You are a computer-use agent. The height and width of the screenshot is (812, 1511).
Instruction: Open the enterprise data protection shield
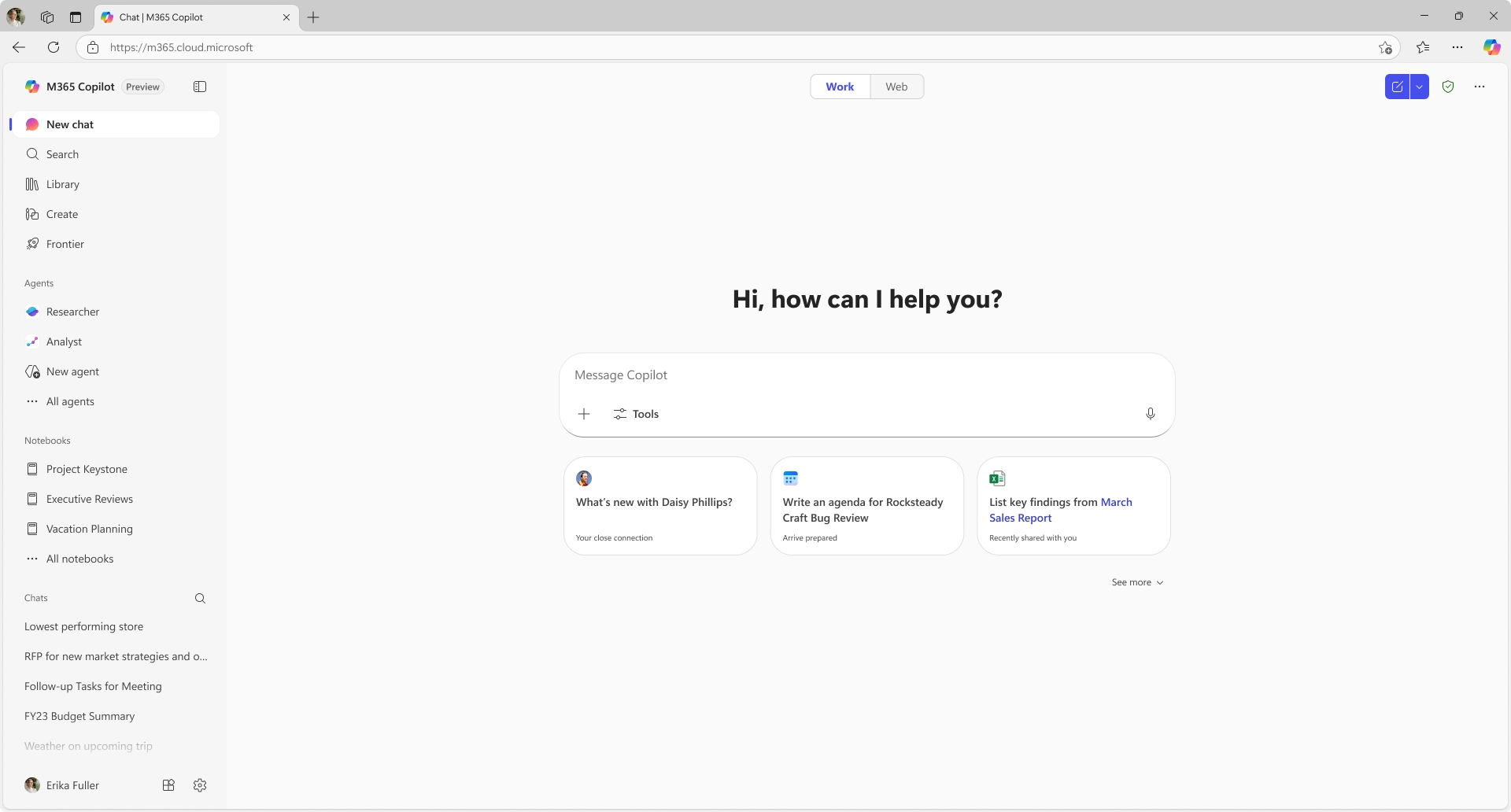tap(1448, 87)
